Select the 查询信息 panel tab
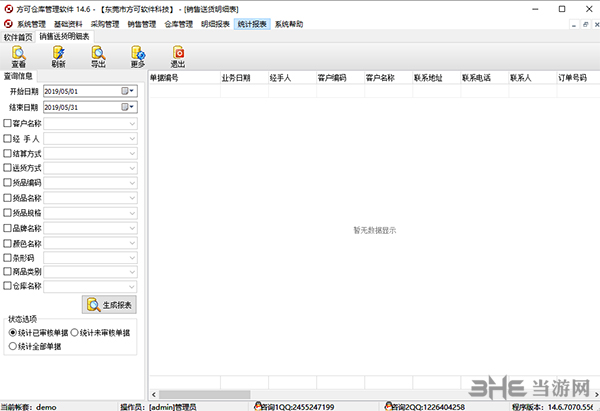Screen dimensions: 600x411 18,76
